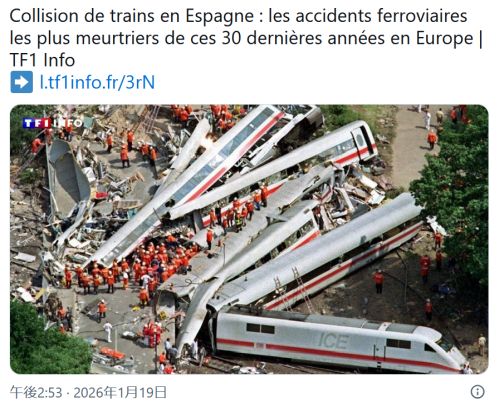Image resolution: width=500 pixels, height=402 pixels.
Task: Click the rescuers standing atop the wrecked carriage
Action: [x=238, y=208]
